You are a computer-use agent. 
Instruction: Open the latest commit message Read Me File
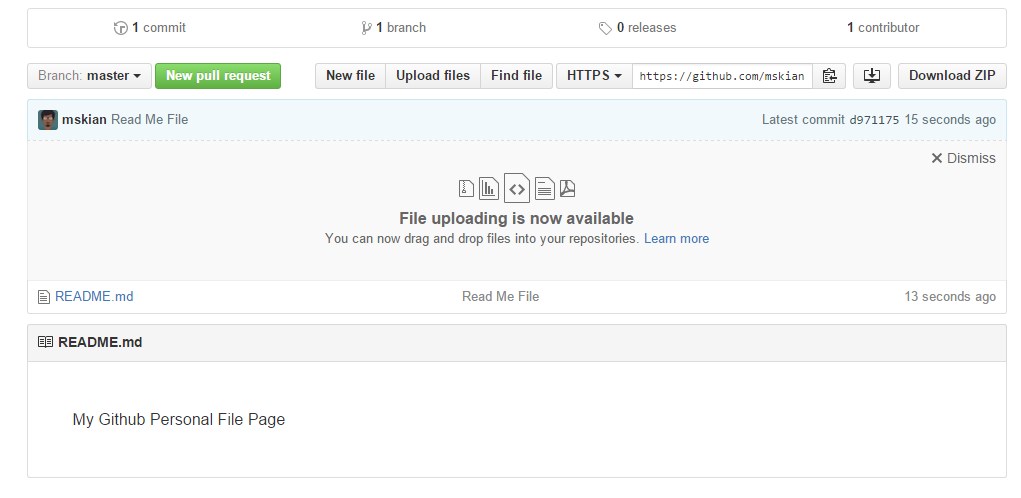pyautogui.click(x=150, y=120)
